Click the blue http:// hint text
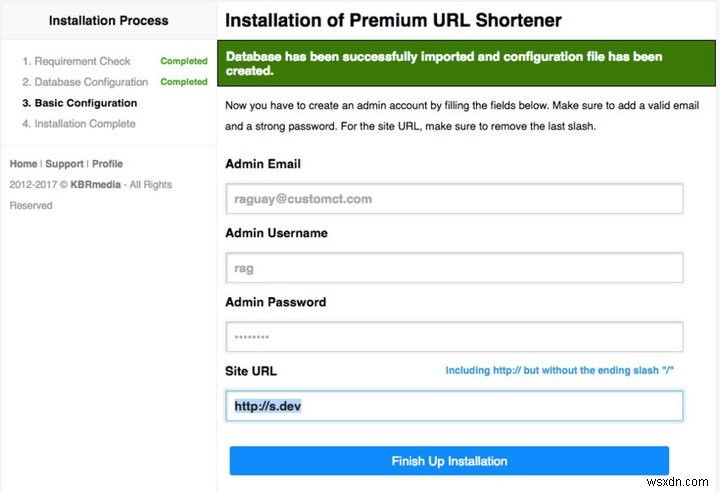Viewport: 720px width, 492px height. (x=560, y=371)
